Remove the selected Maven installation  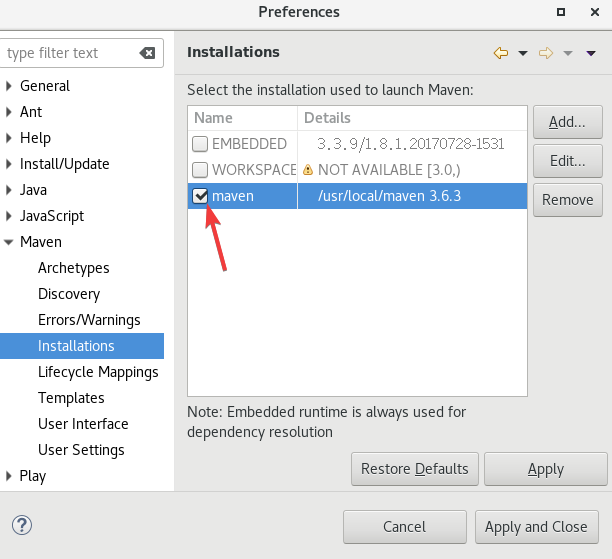tap(568, 200)
